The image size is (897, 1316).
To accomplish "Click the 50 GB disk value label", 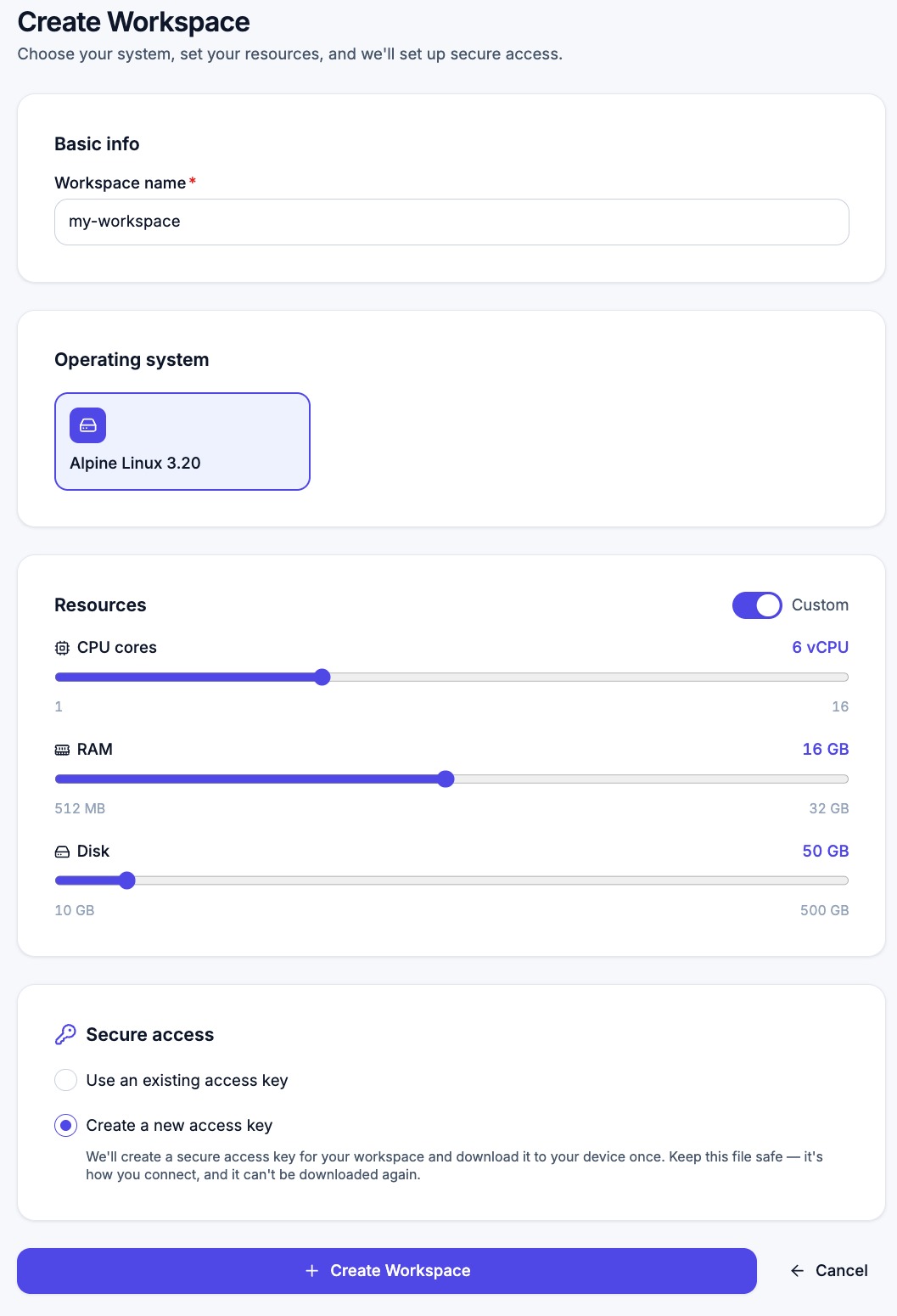I will [826, 851].
